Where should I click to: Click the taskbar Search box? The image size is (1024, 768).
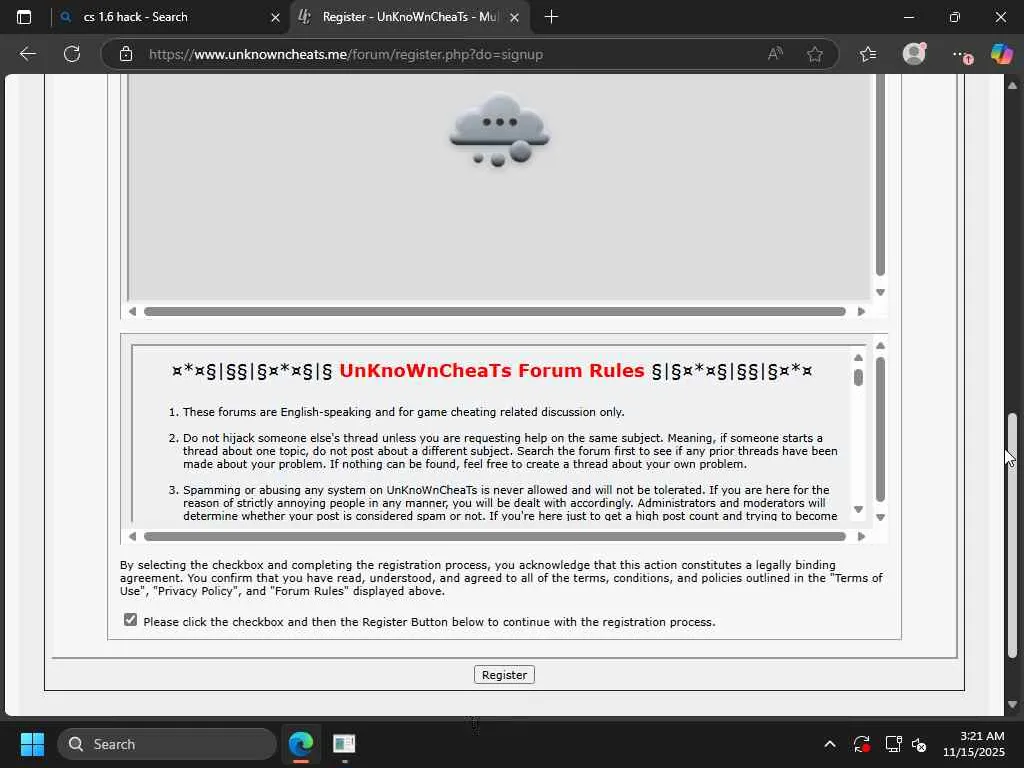[x=167, y=744]
